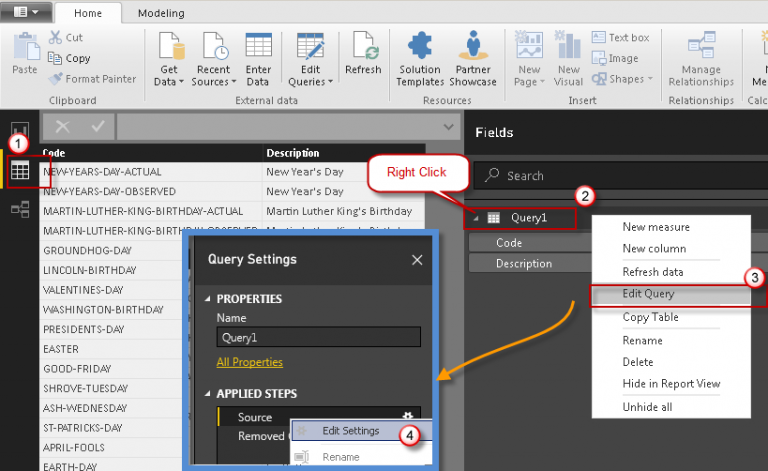Select Edit Query from context menu
Viewport: 768px width, 471px height.
pyautogui.click(x=648, y=294)
